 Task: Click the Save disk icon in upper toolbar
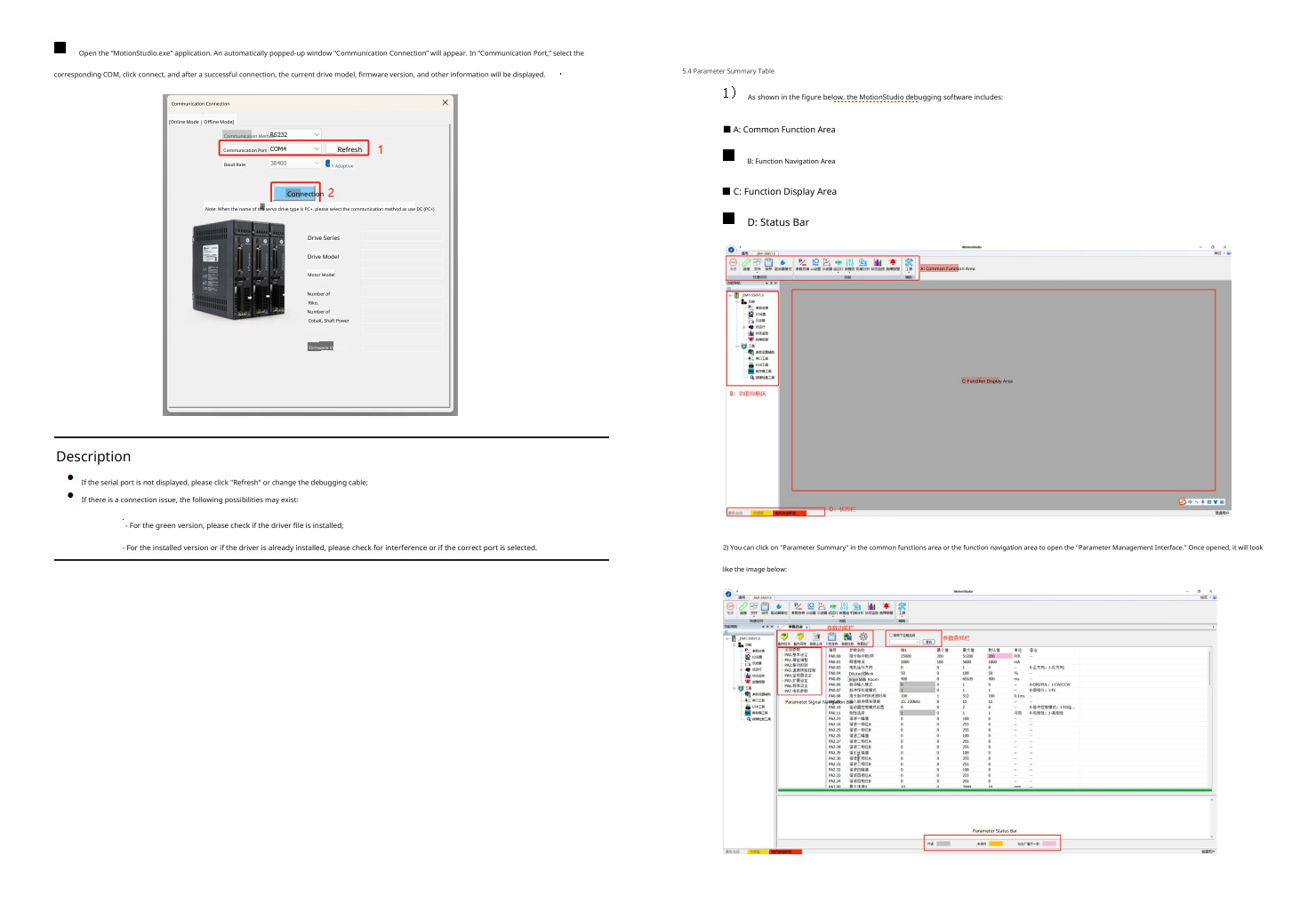click(x=768, y=262)
